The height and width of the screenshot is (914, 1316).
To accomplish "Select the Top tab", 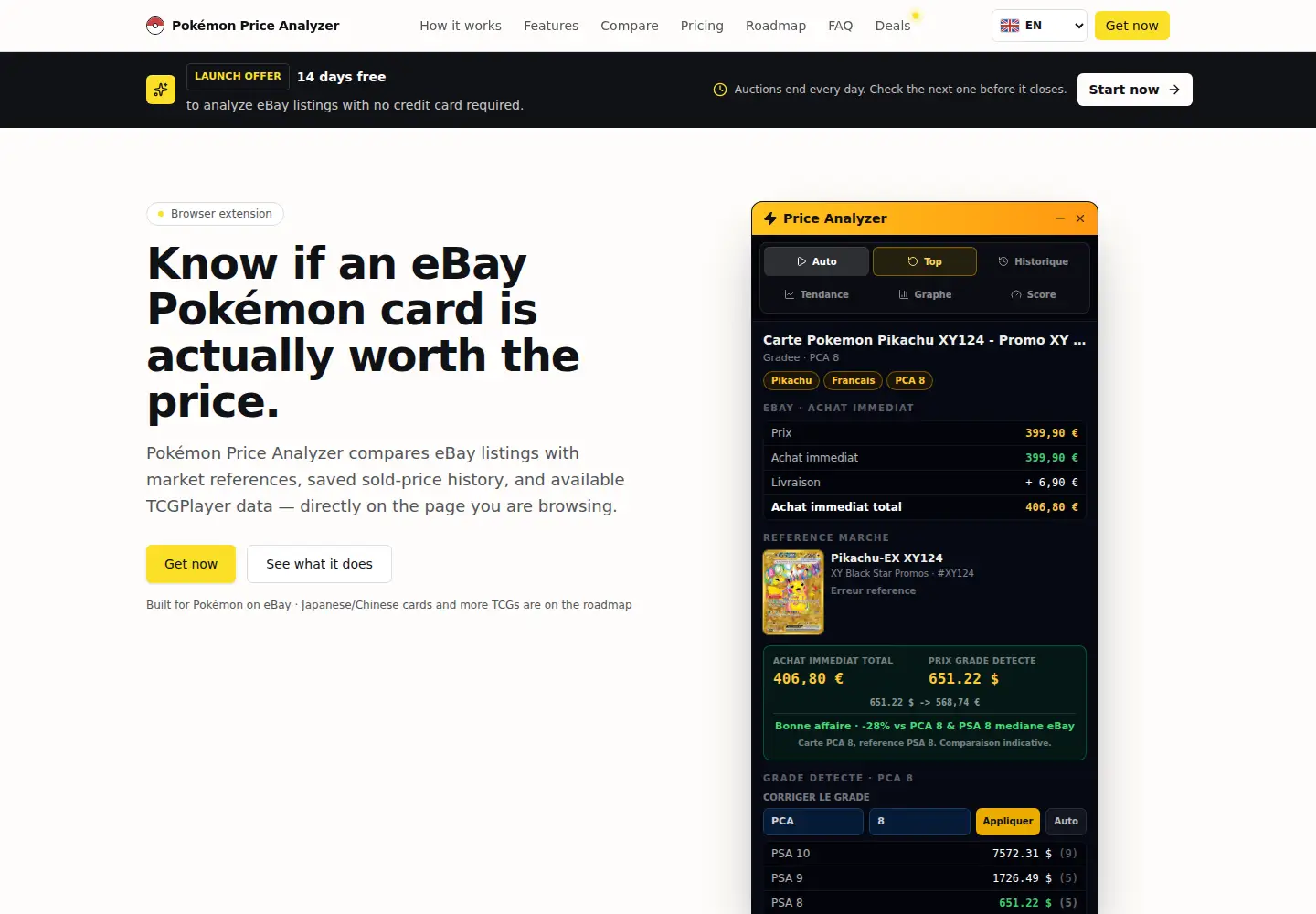I will coord(925,261).
